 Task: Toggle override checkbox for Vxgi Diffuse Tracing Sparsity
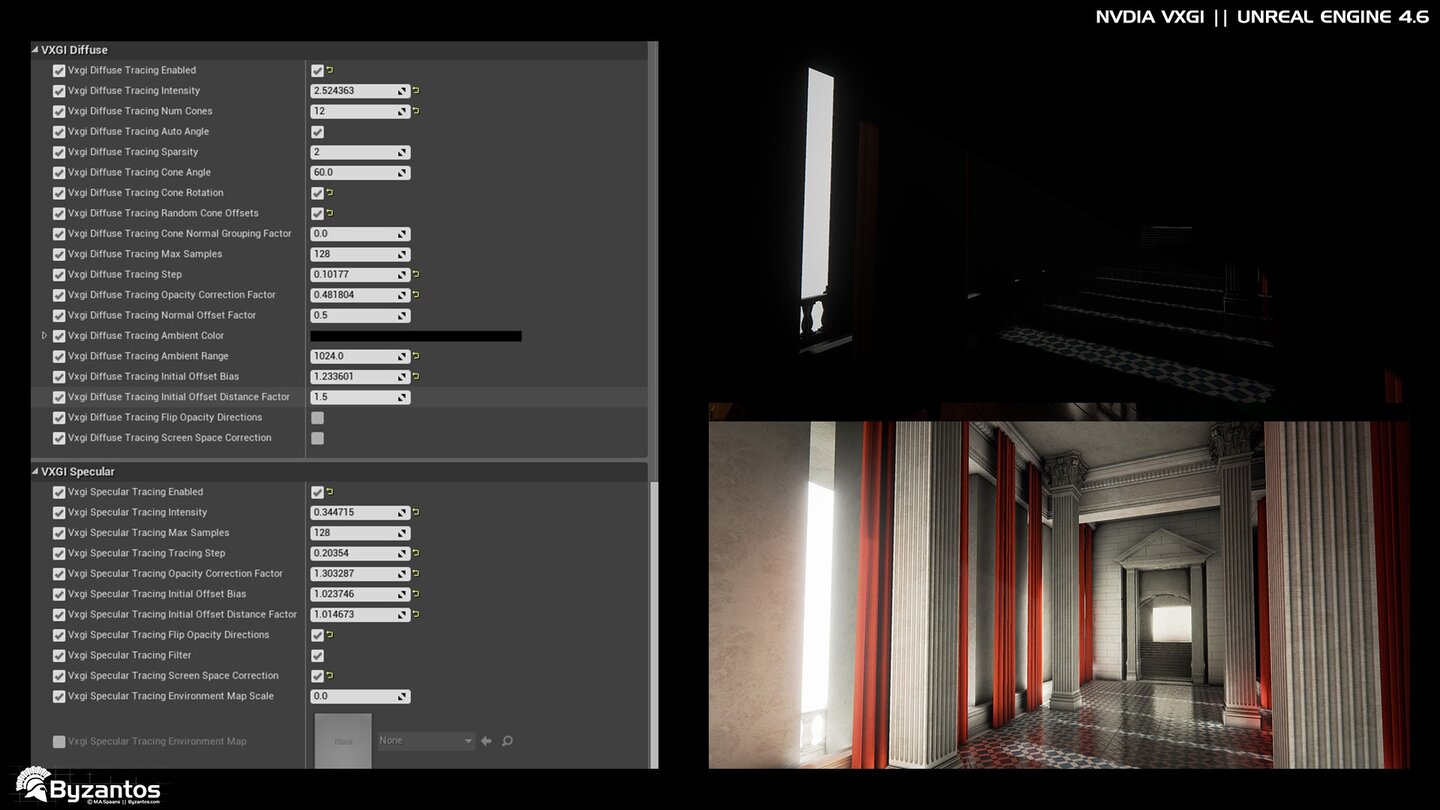[x=59, y=152]
